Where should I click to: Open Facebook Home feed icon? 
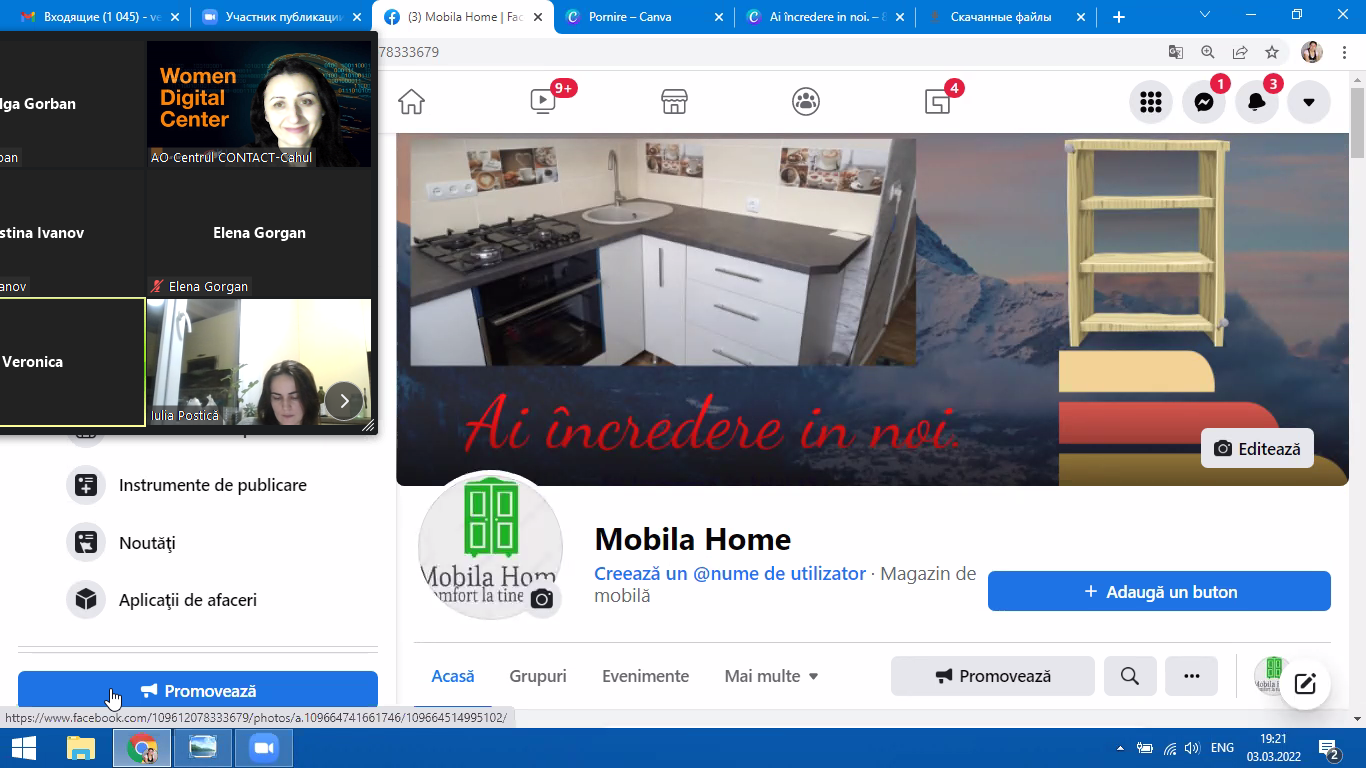pos(411,101)
